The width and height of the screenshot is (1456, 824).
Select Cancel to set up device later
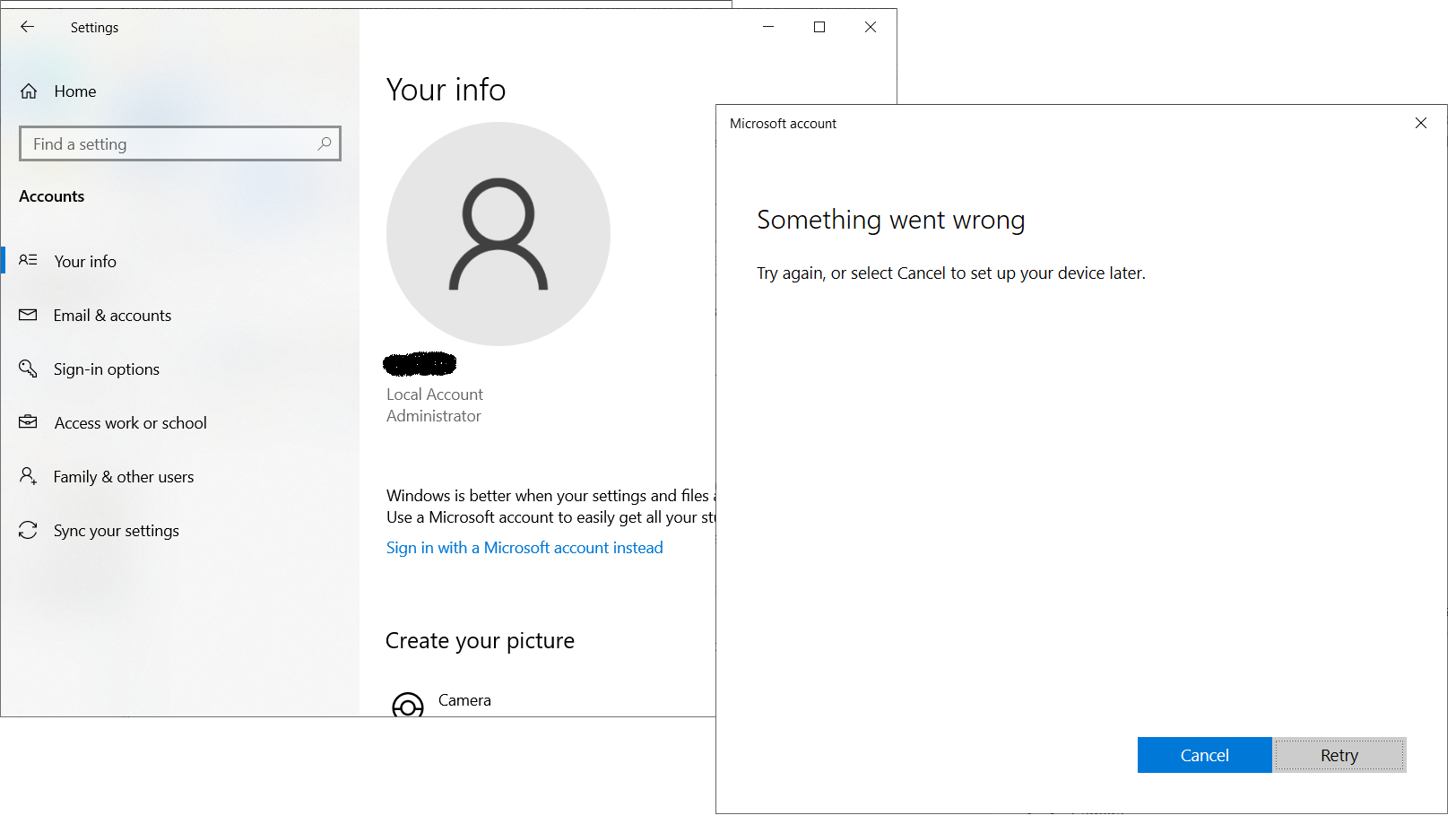point(1204,754)
